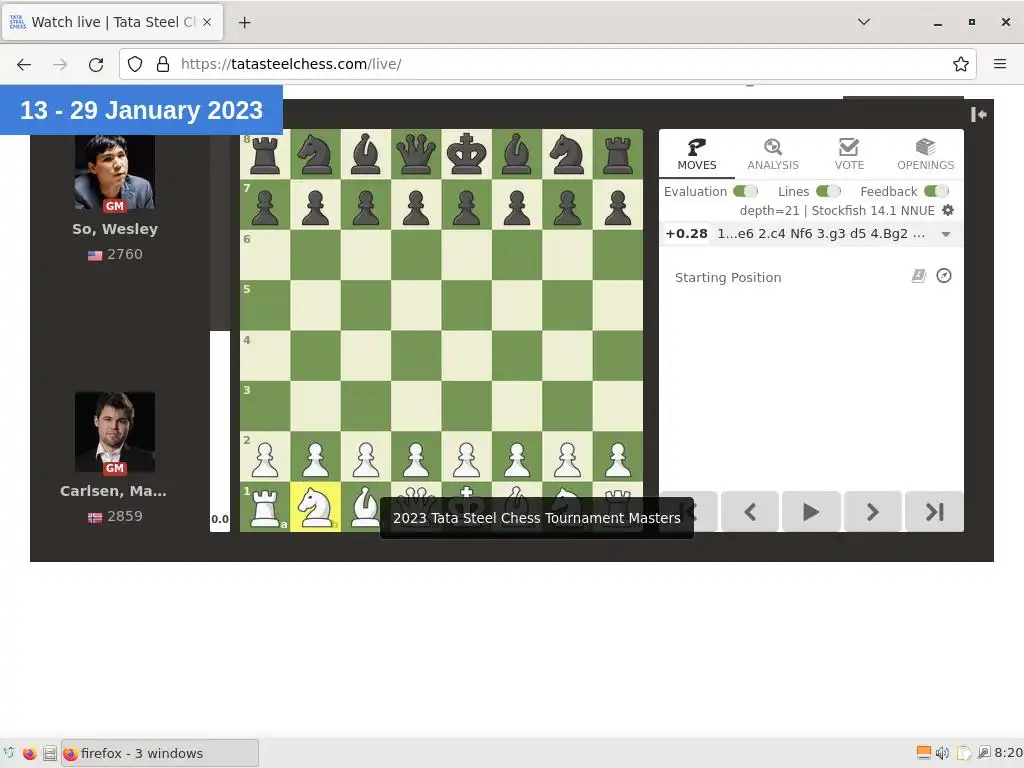The width and height of the screenshot is (1024, 768).
Task: Click the padlock site info icon
Action: 163,64
